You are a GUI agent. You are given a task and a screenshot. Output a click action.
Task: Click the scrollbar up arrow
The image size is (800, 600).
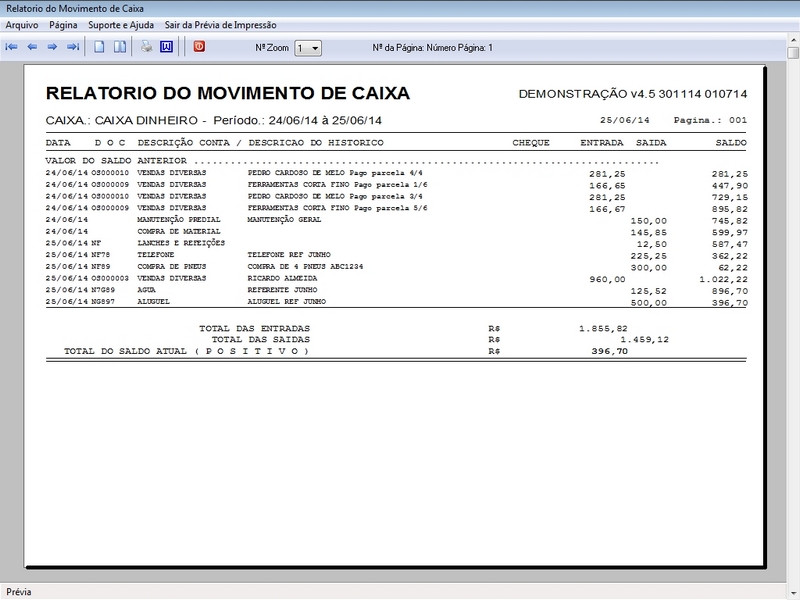[x=792, y=52]
